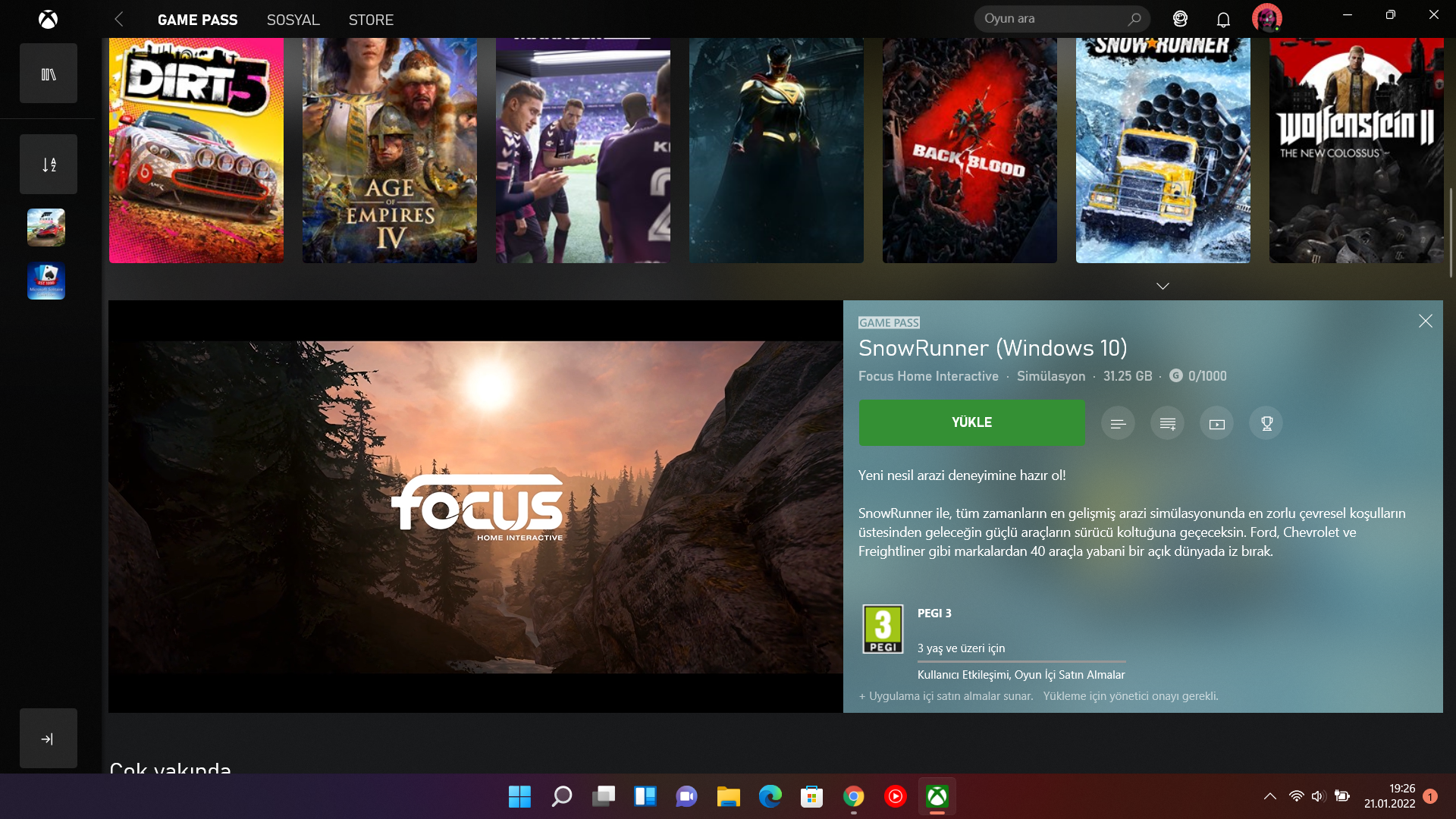
Task: Select the Dirt 5 game cover
Action: pyautogui.click(x=196, y=150)
